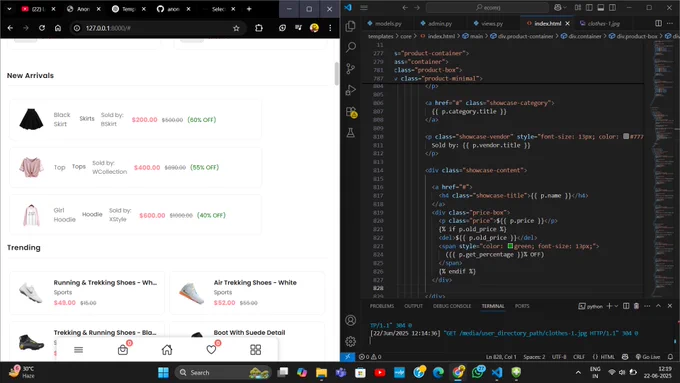Close the index.html editor tab
The width and height of the screenshot is (680, 383).
click(567, 23)
